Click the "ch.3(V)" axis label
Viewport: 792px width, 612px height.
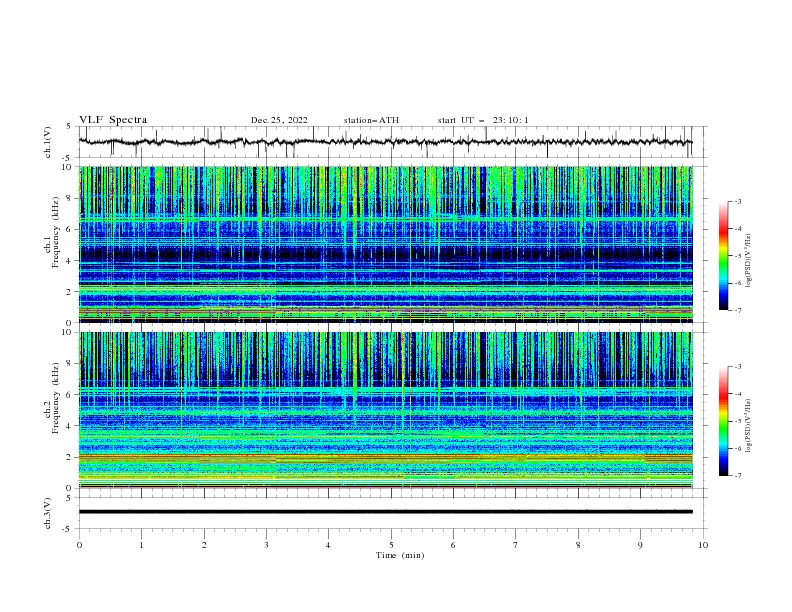pyautogui.click(x=48, y=513)
